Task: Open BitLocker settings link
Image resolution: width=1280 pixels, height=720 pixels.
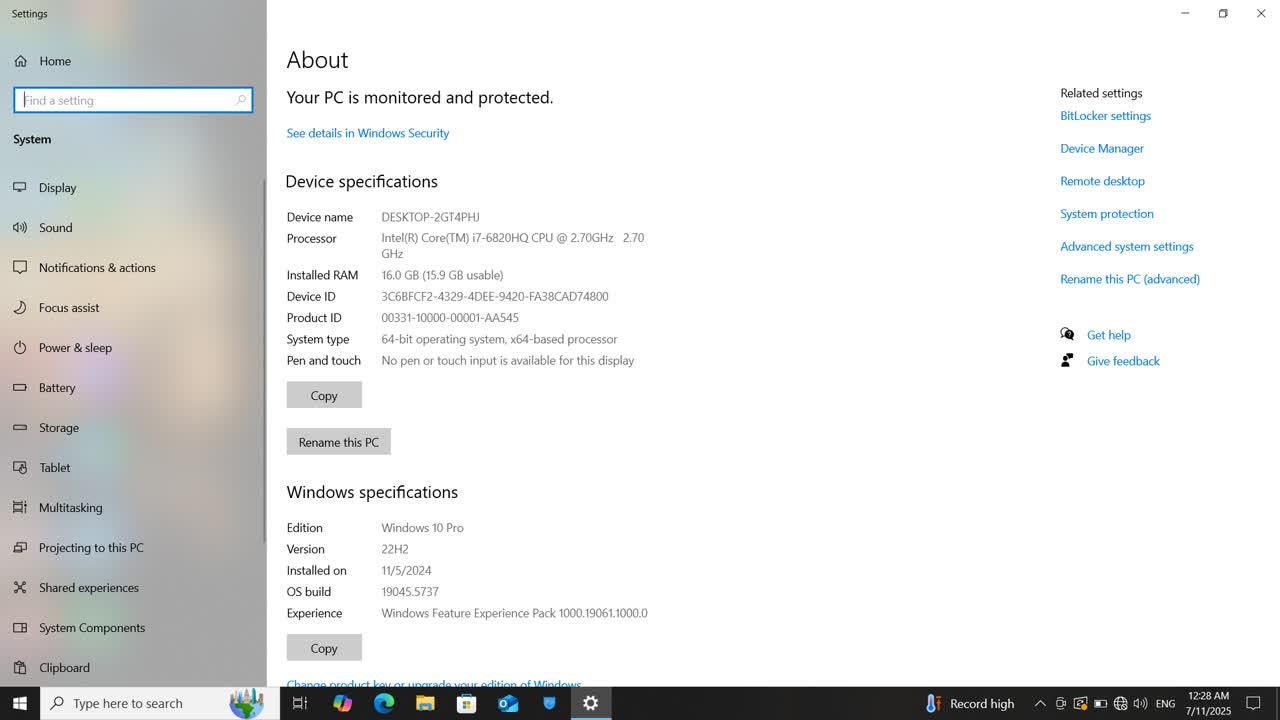Action: (1105, 116)
